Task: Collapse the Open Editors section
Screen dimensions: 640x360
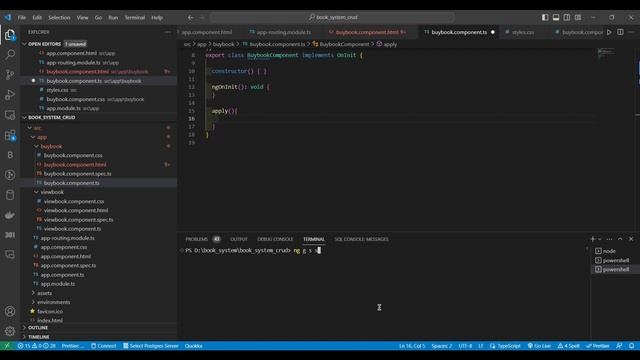Action: pos(24,44)
